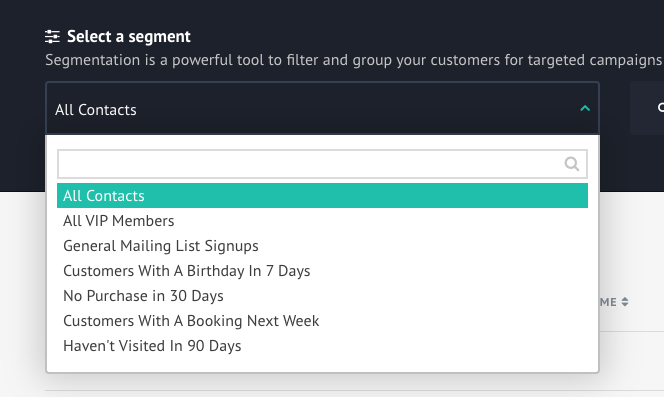Click the Segmentation description text
The height and width of the screenshot is (397, 664).
coord(354,60)
